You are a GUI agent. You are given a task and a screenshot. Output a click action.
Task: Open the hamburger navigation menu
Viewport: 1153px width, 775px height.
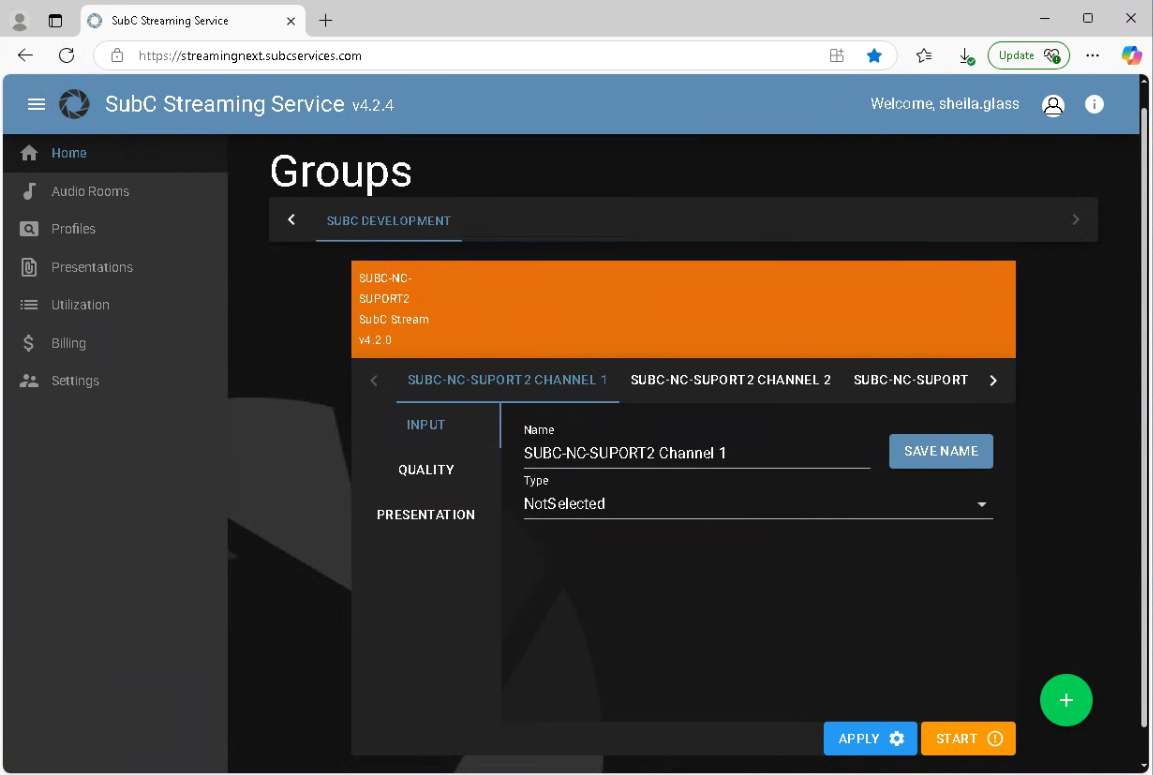point(37,104)
